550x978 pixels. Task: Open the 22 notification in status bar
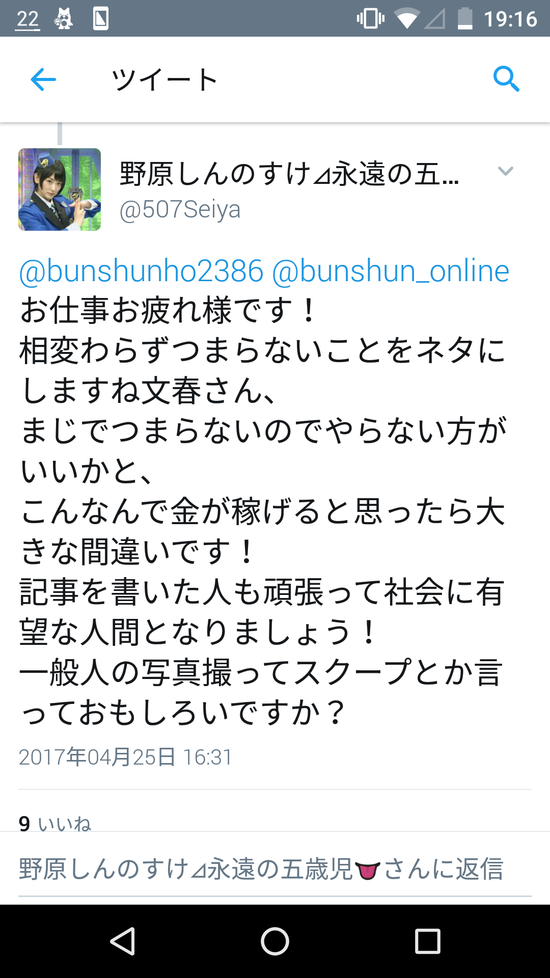coord(27,19)
